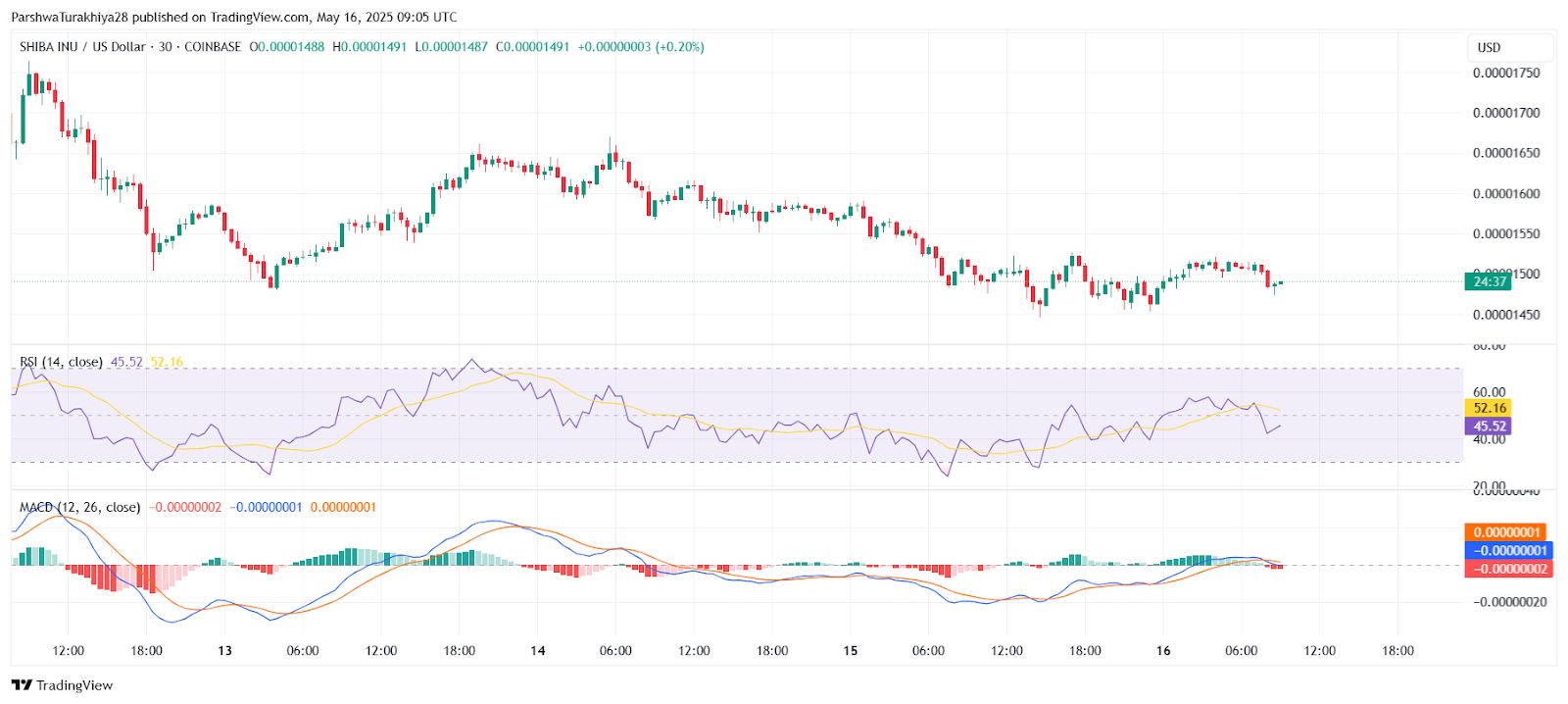The width and height of the screenshot is (1568, 704).
Task: Click the 0.00001700 price axis label
Action: [x=1506, y=113]
